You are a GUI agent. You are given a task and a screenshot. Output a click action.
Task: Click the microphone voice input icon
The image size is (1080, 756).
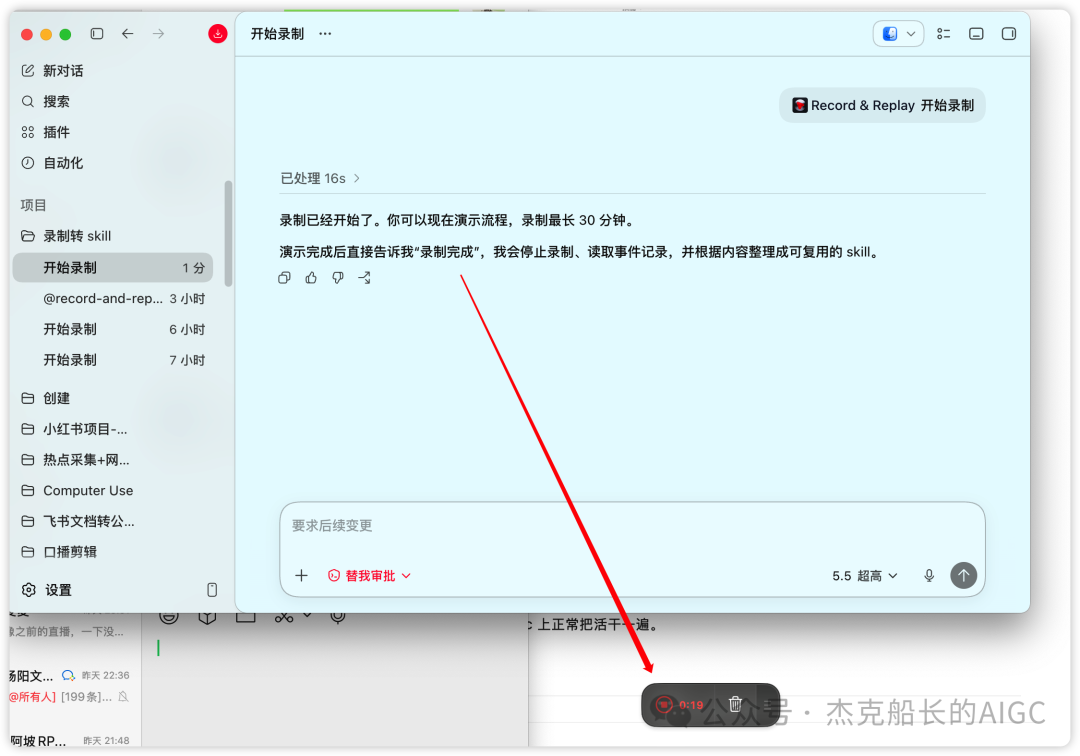(x=929, y=576)
